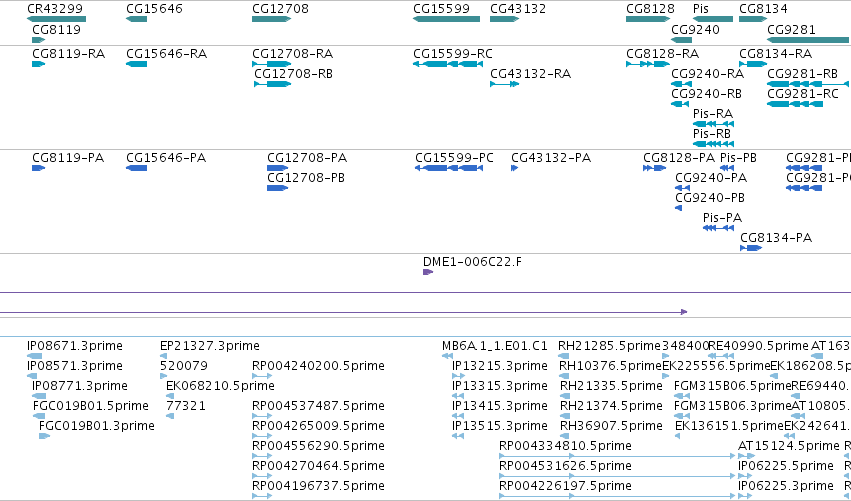851x501 pixels.
Task: Select protein label Pis-PA
Action: [722, 218]
